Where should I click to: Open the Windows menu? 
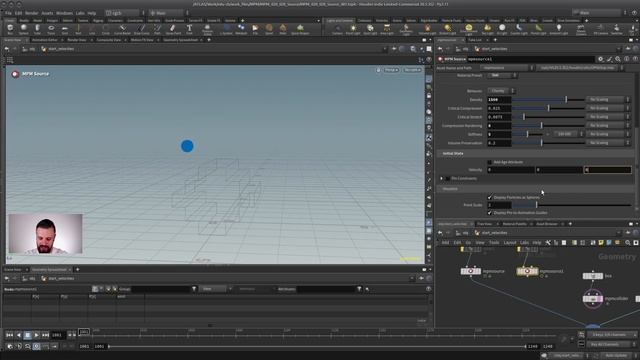(x=64, y=13)
